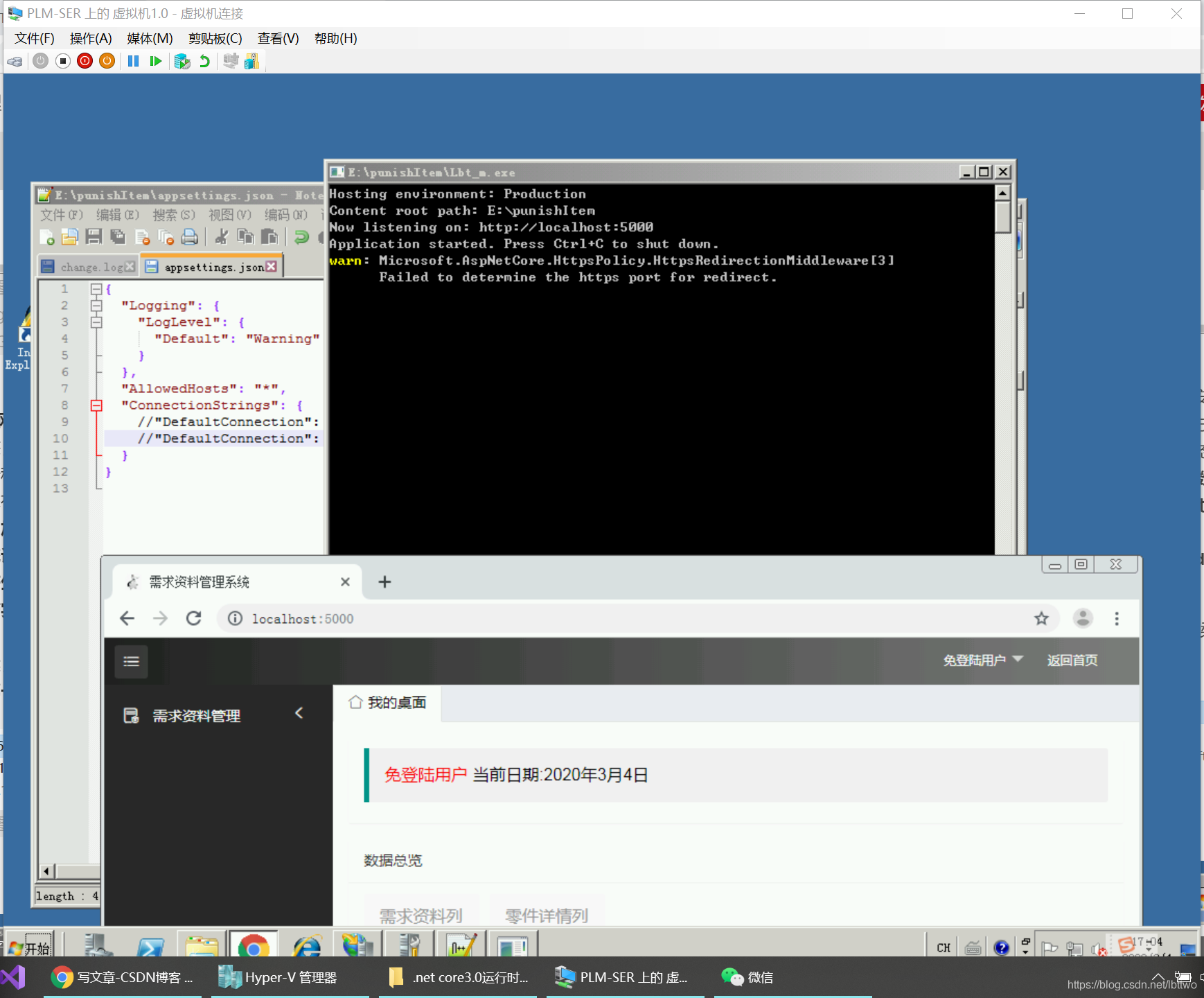Click the 返回首页 link

(x=1072, y=660)
